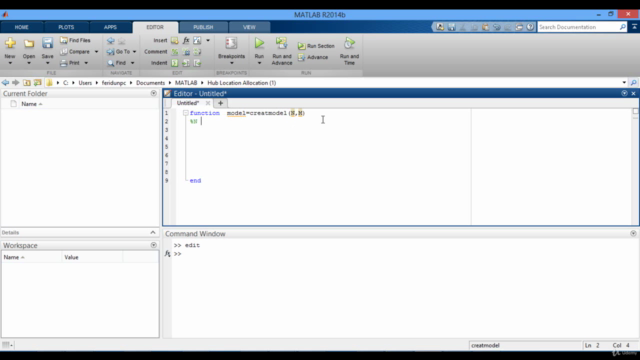Image resolution: width=640 pixels, height=360 pixels.
Task: Decrease indent with last Indent icon
Action: click(197, 63)
